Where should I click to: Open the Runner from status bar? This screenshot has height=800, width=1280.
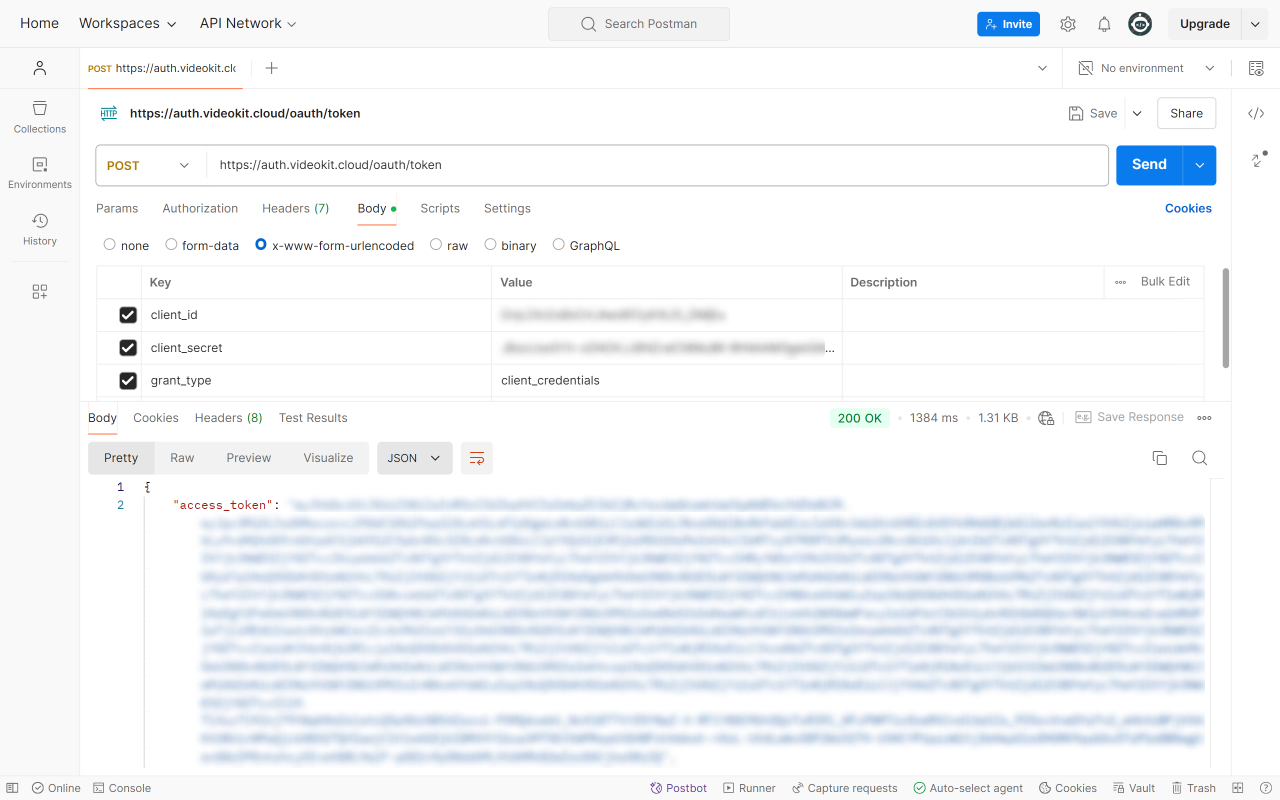pyautogui.click(x=750, y=788)
